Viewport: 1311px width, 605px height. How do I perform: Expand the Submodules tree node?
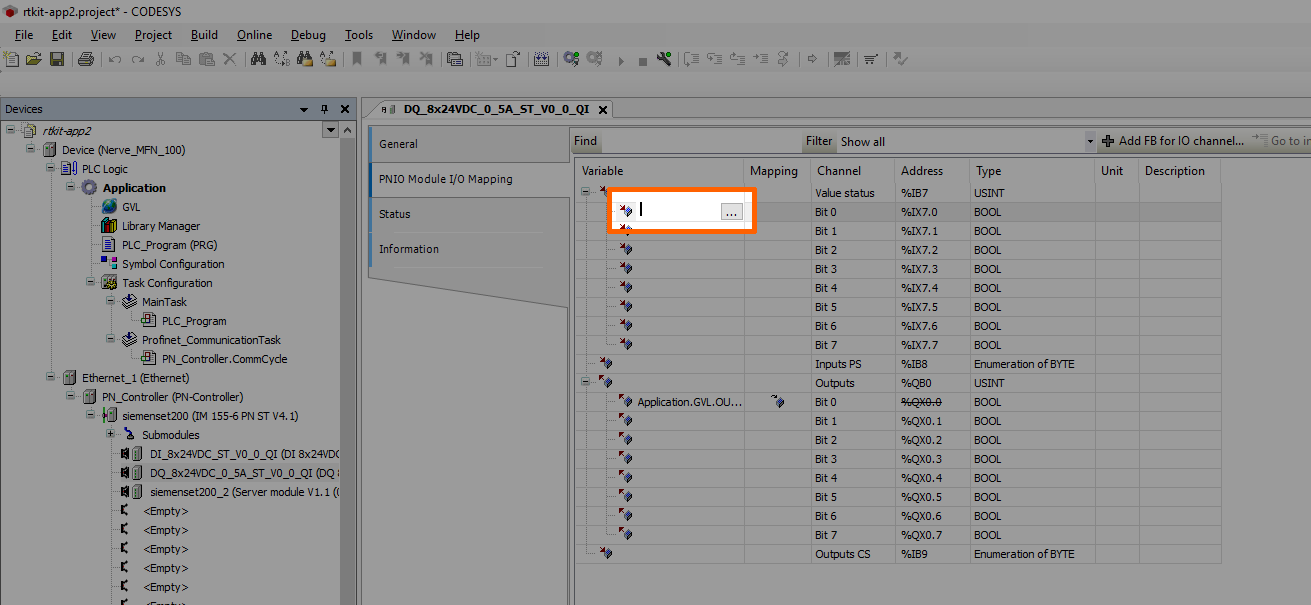[110, 435]
